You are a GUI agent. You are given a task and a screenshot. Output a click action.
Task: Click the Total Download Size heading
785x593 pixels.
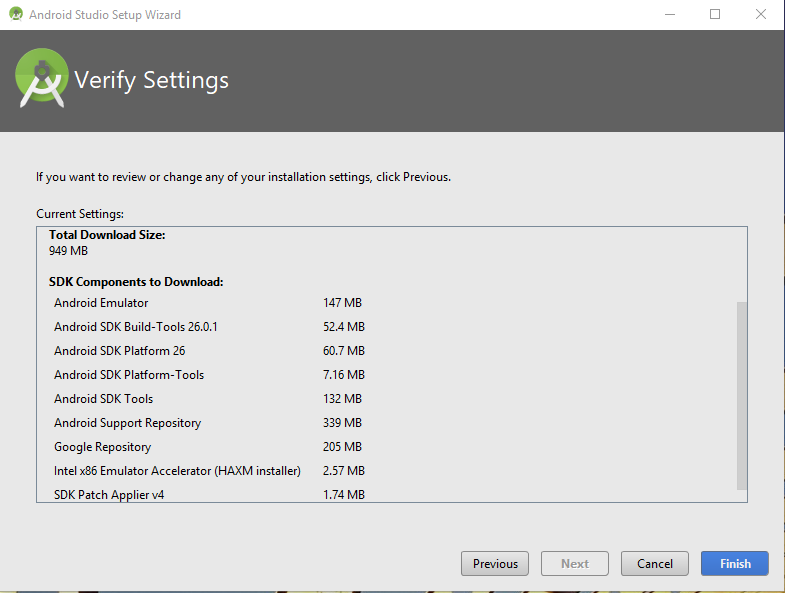[x=107, y=235]
